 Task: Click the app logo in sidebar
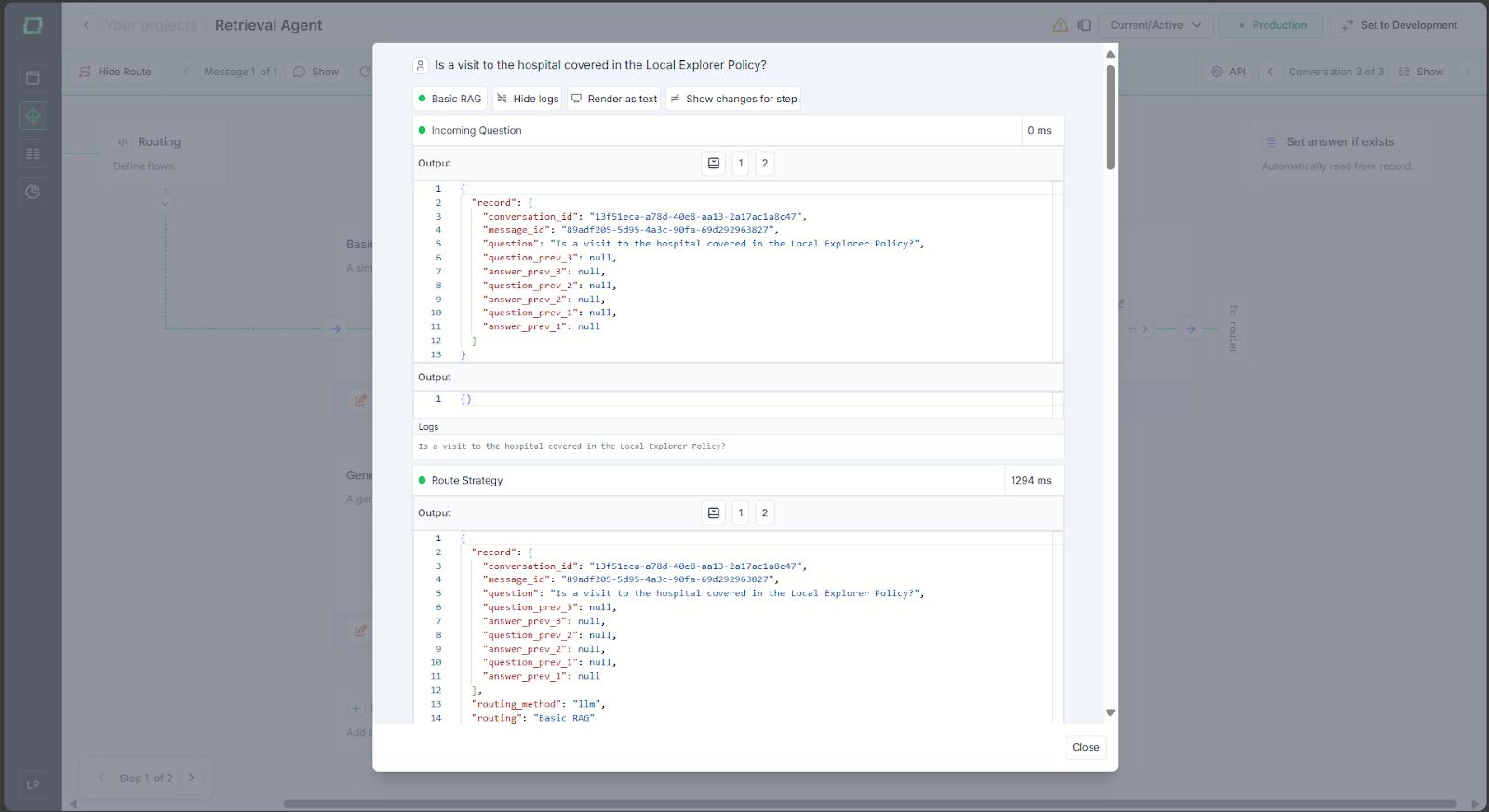[x=33, y=25]
